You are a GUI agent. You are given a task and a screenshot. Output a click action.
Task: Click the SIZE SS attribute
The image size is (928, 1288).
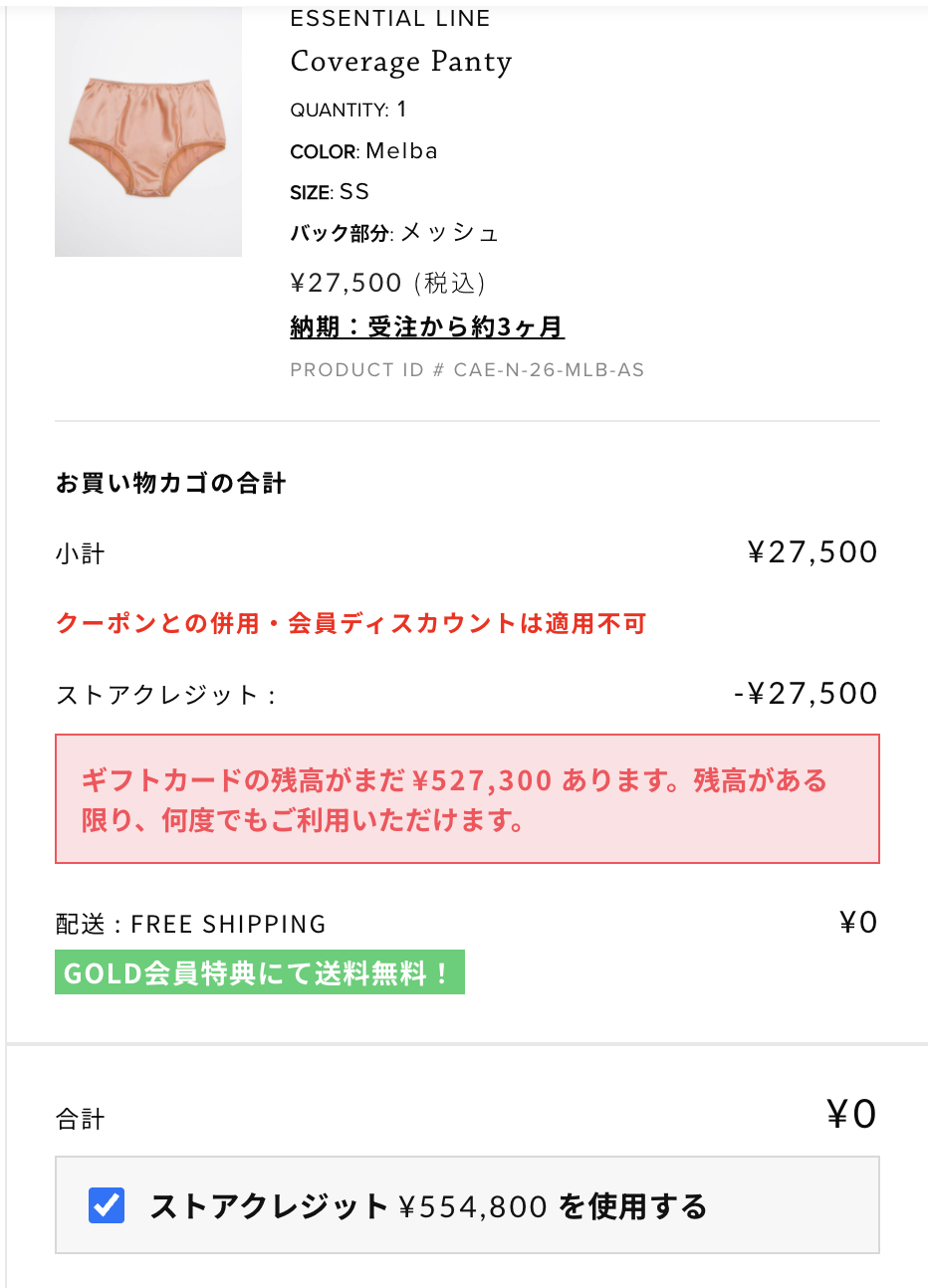[330, 192]
